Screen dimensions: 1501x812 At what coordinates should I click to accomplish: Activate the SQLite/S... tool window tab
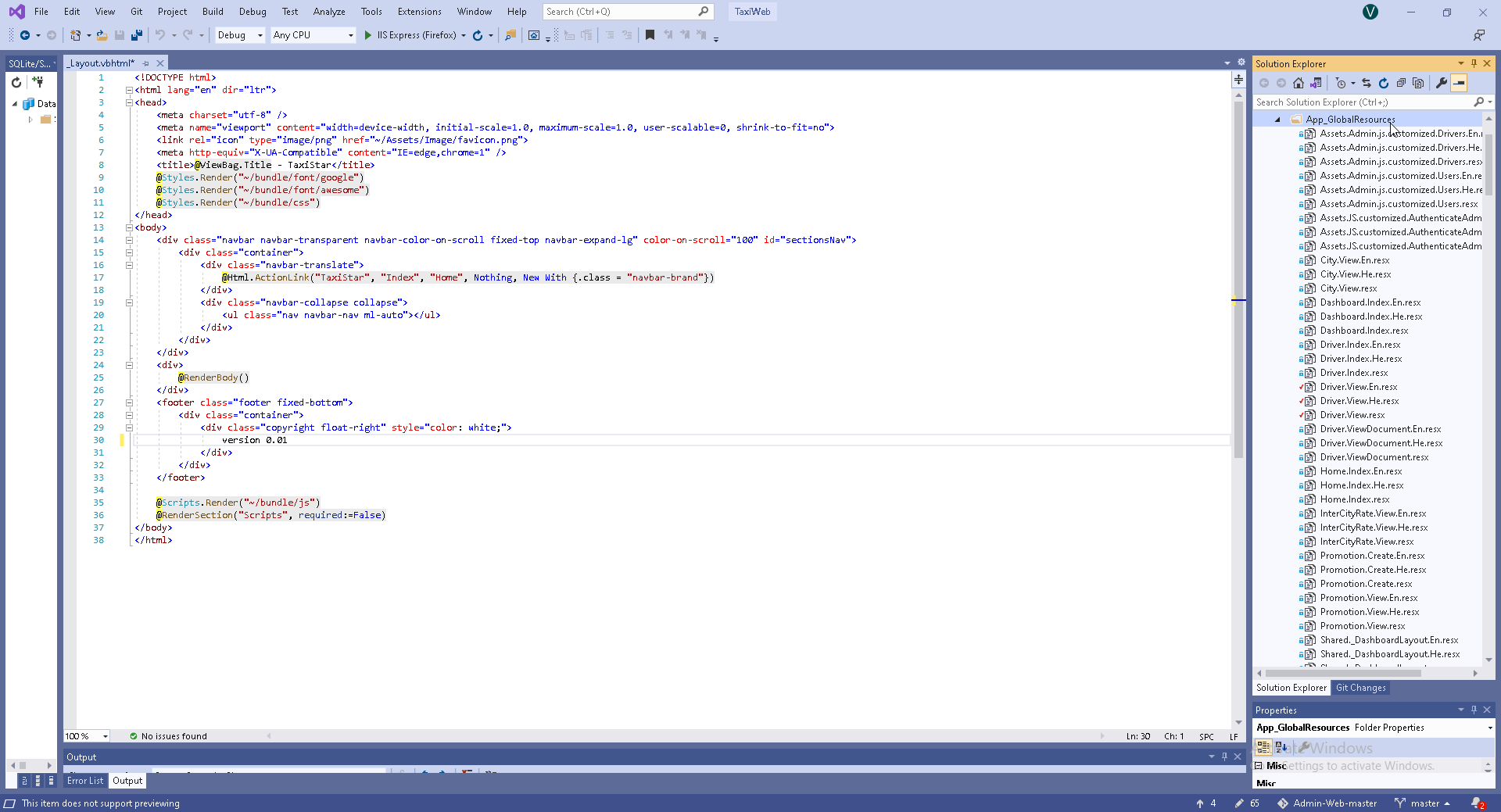pyautogui.click(x=30, y=63)
